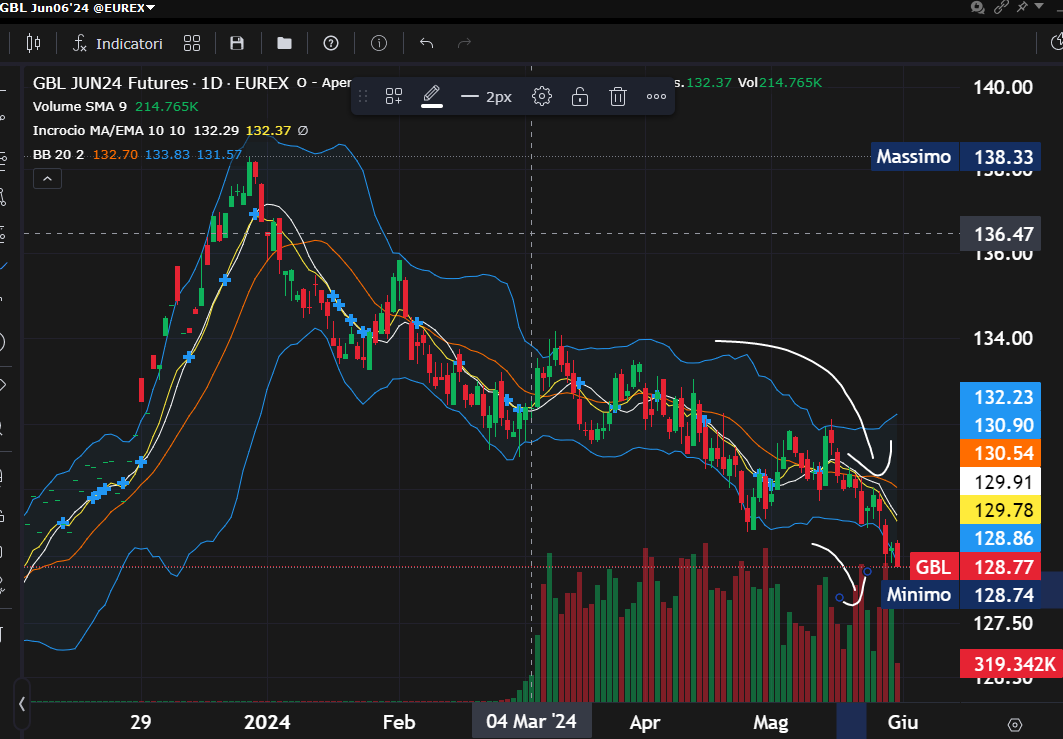Save chart with floppy disk icon
The image size is (1063, 739).
tap(237, 43)
